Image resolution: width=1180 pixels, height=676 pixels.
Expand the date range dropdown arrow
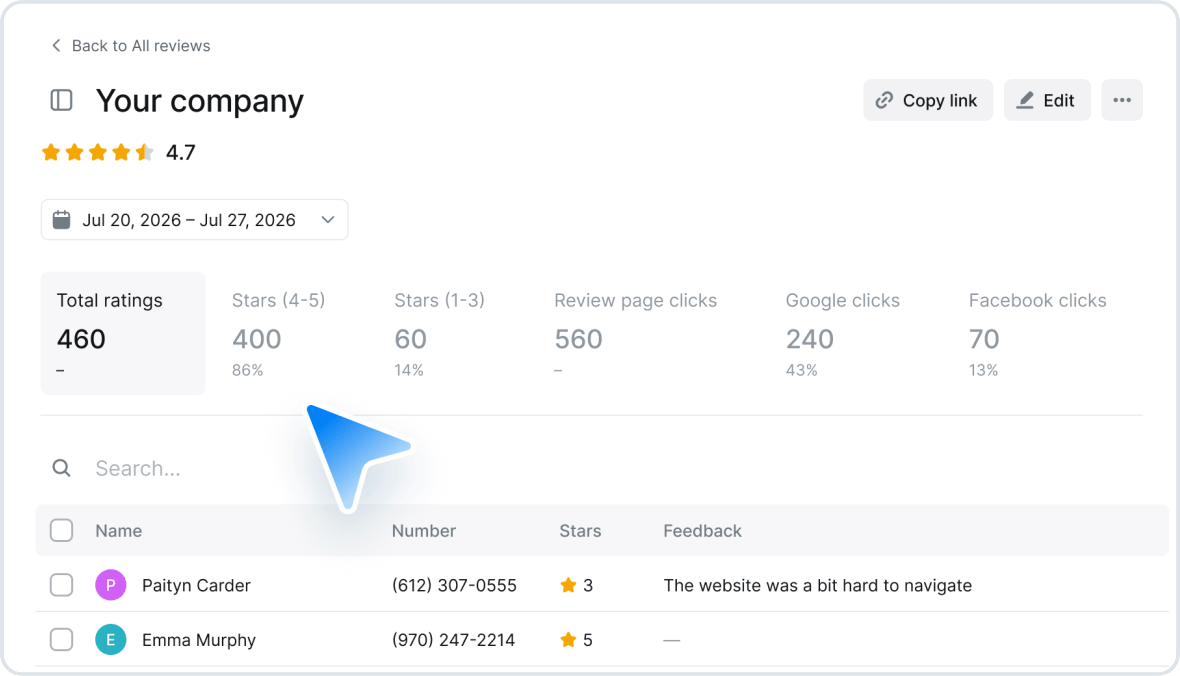tap(327, 220)
